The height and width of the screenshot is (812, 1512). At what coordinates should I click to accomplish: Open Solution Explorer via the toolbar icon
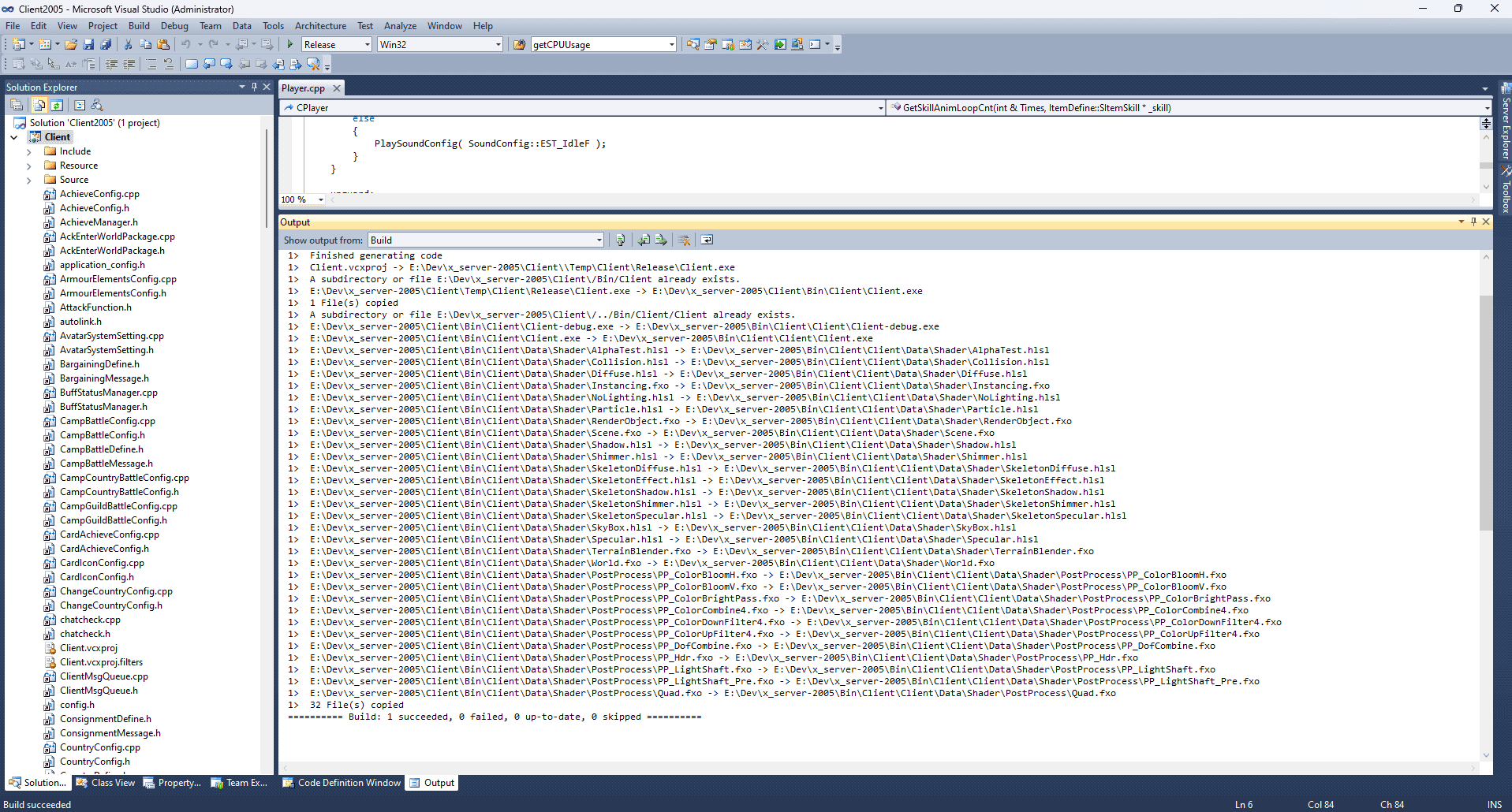coord(693,44)
